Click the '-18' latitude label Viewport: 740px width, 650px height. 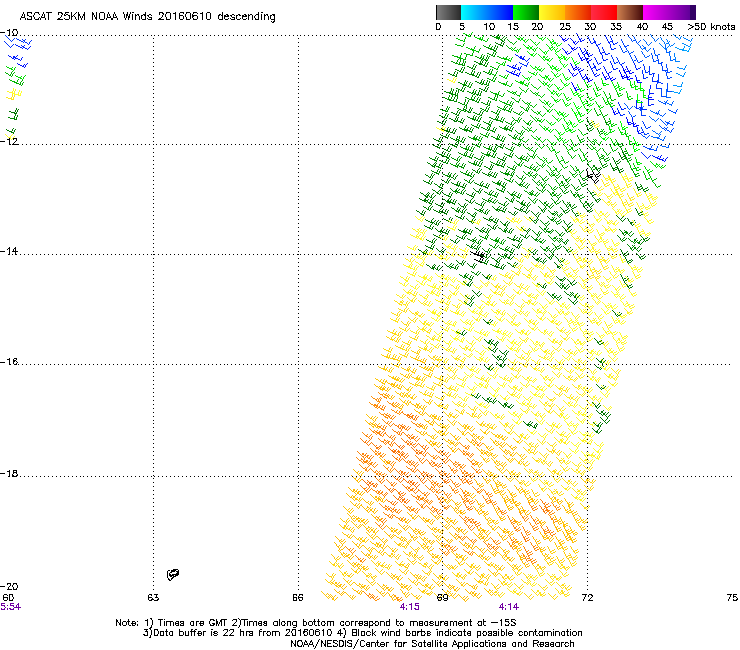[x=9, y=473]
